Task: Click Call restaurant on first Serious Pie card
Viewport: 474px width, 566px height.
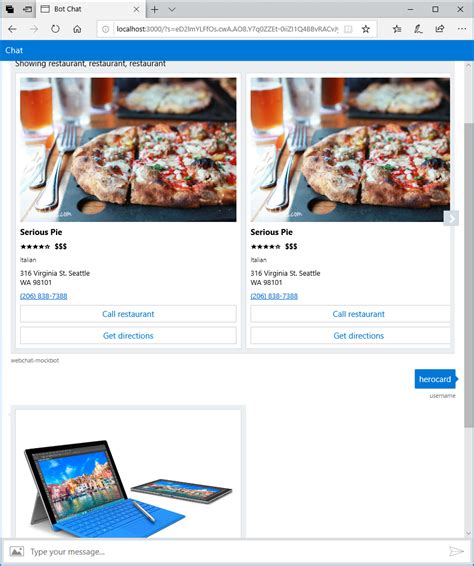Action: [x=128, y=314]
